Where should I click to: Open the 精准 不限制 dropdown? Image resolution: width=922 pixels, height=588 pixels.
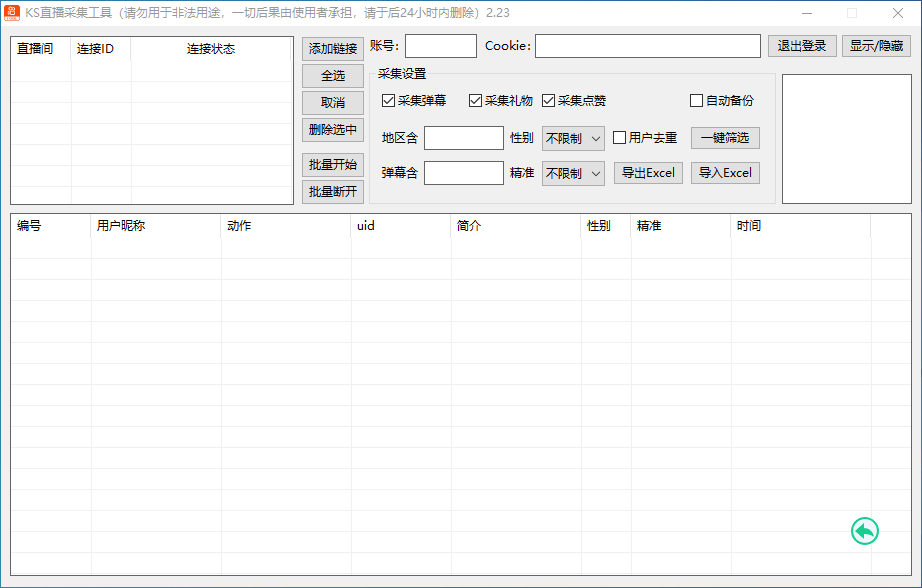pos(572,172)
